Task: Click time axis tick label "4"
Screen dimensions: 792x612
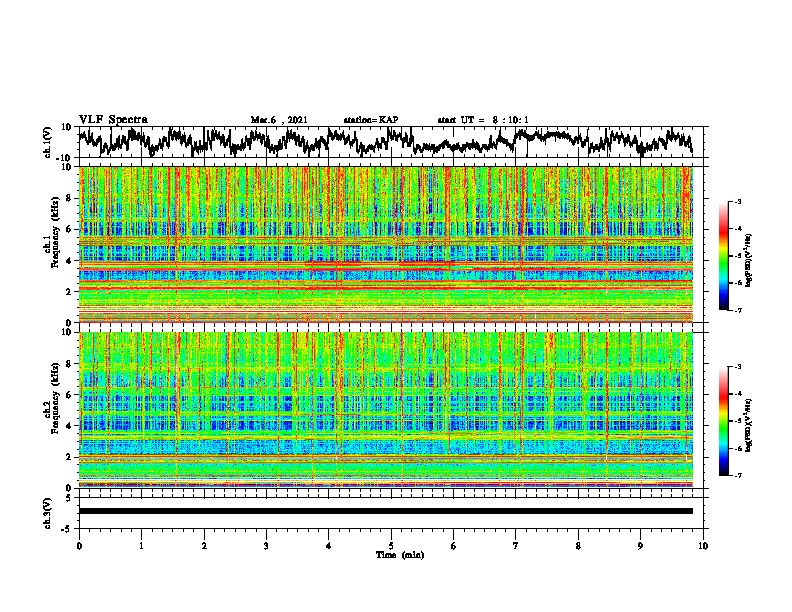Action: pyautogui.click(x=329, y=546)
